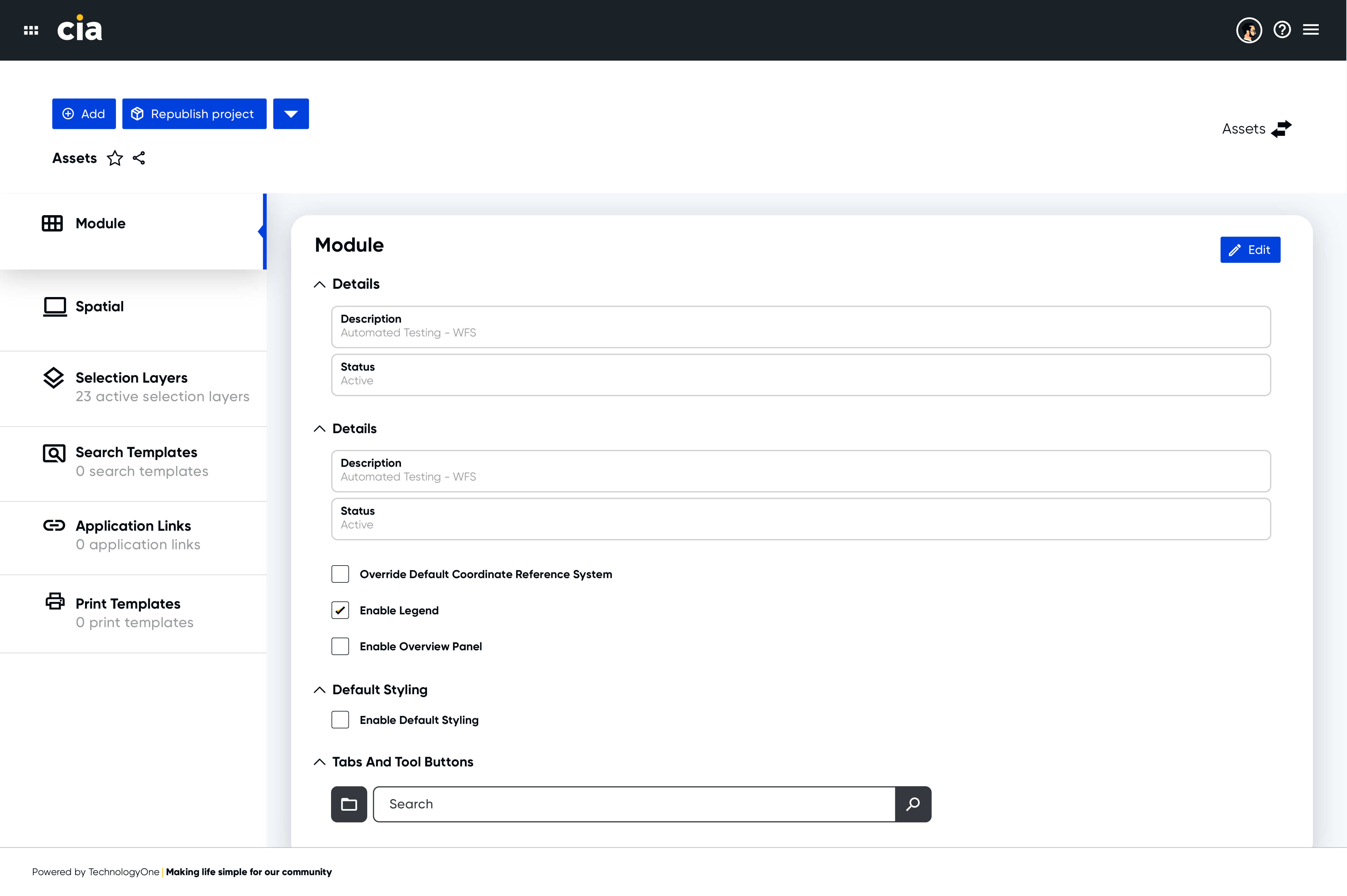Open the dropdown arrow next to Republish project
Screen dimensions: 1347x896
[x=291, y=114]
